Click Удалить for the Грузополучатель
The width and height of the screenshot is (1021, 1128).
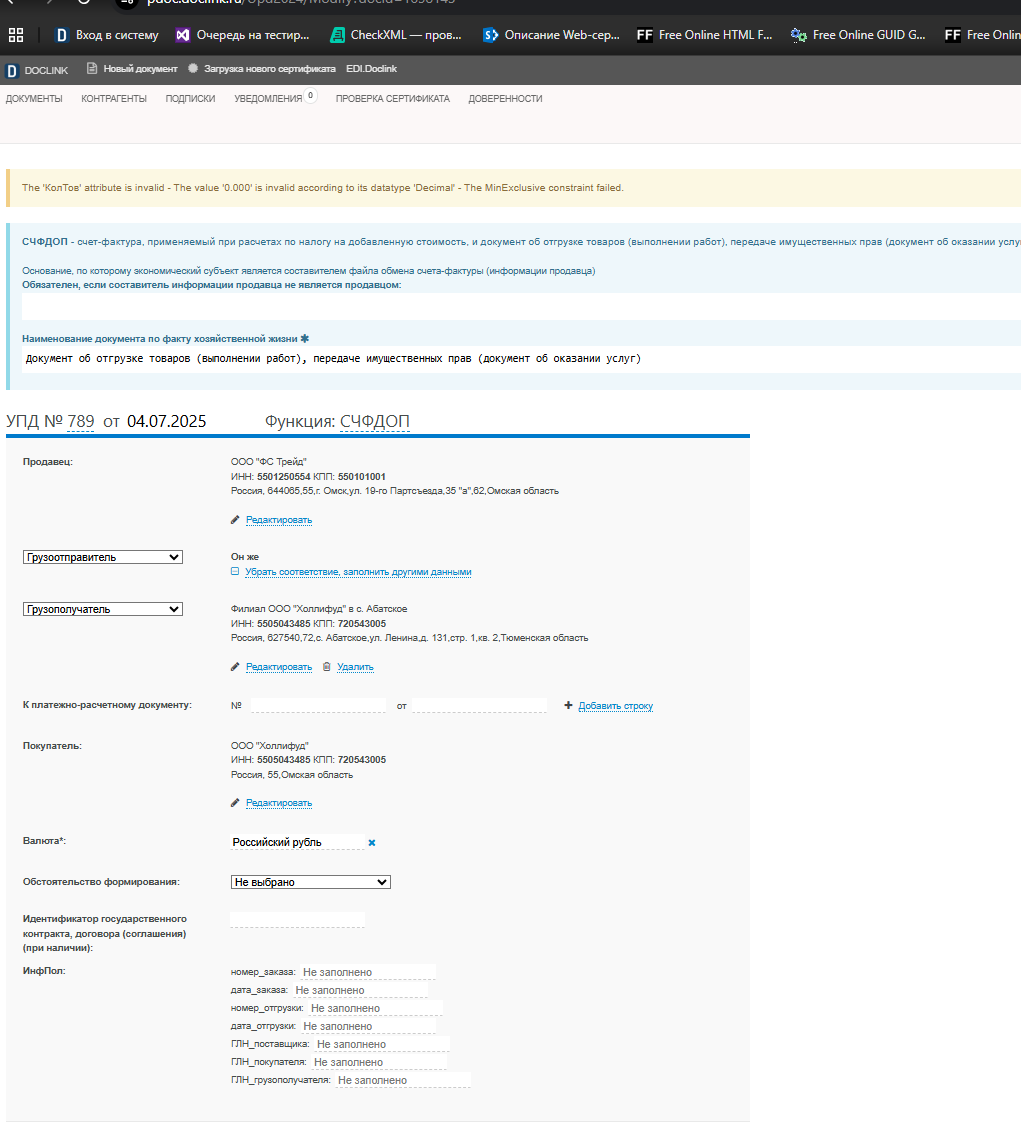click(355, 667)
